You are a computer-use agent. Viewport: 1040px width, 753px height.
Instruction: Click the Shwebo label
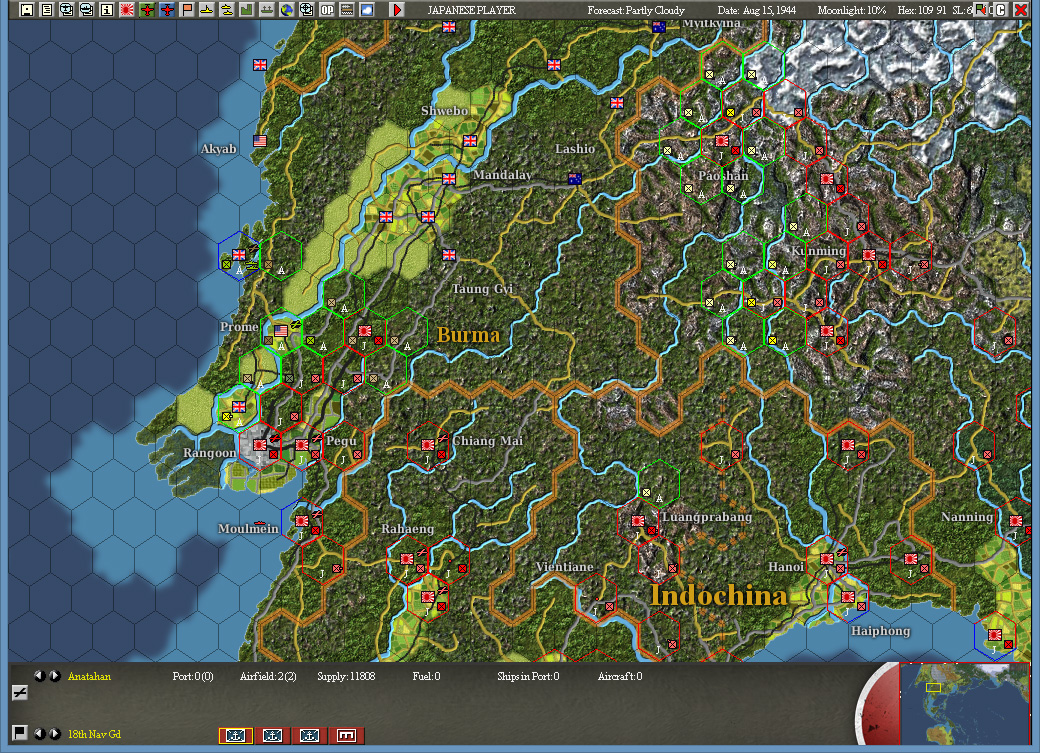click(444, 111)
